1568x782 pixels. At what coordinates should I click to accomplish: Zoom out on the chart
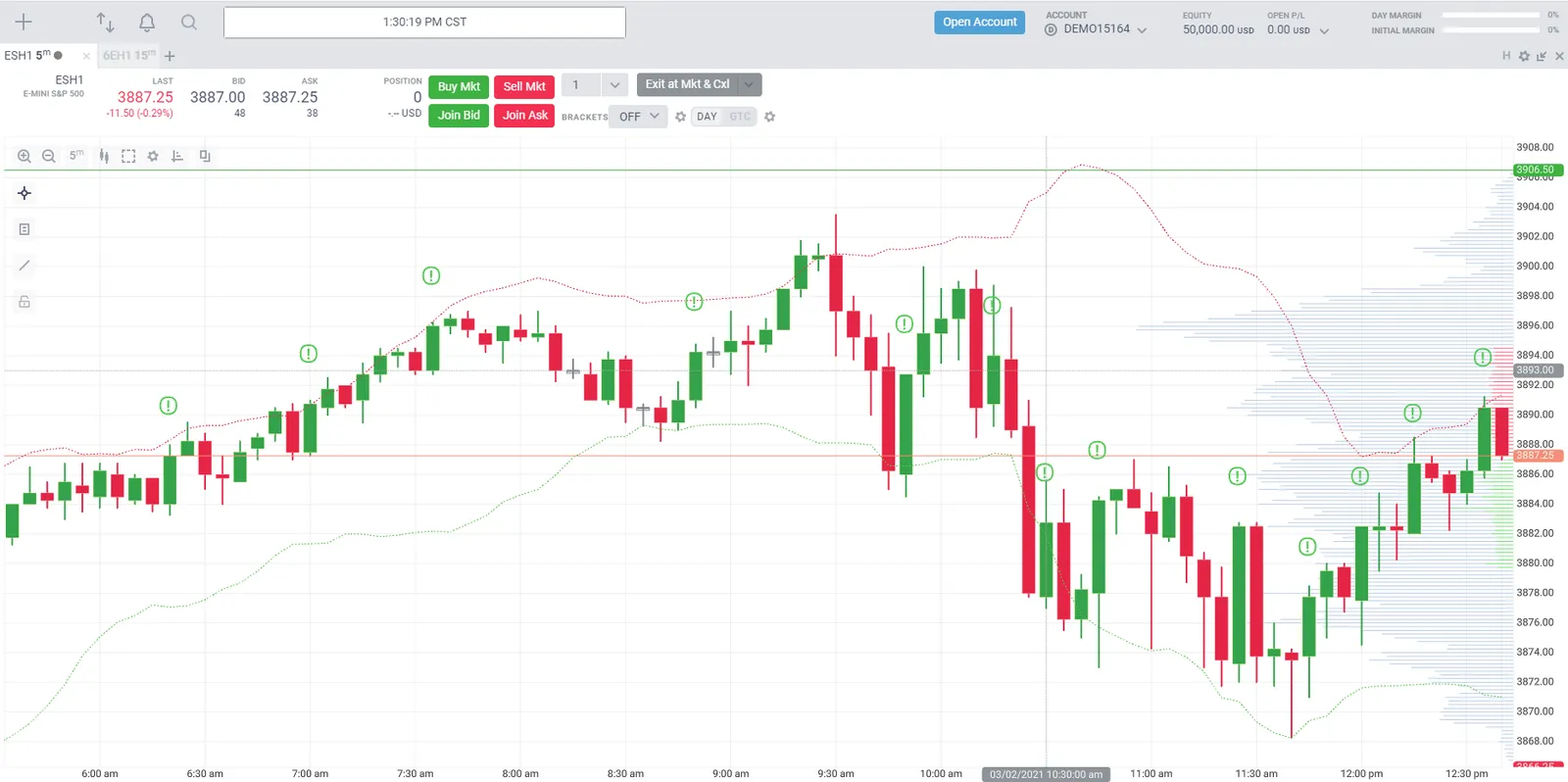[x=48, y=156]
